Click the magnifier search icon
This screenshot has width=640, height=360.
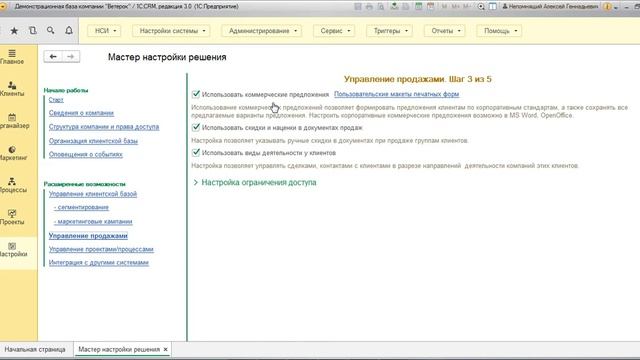tap(51, 31)
